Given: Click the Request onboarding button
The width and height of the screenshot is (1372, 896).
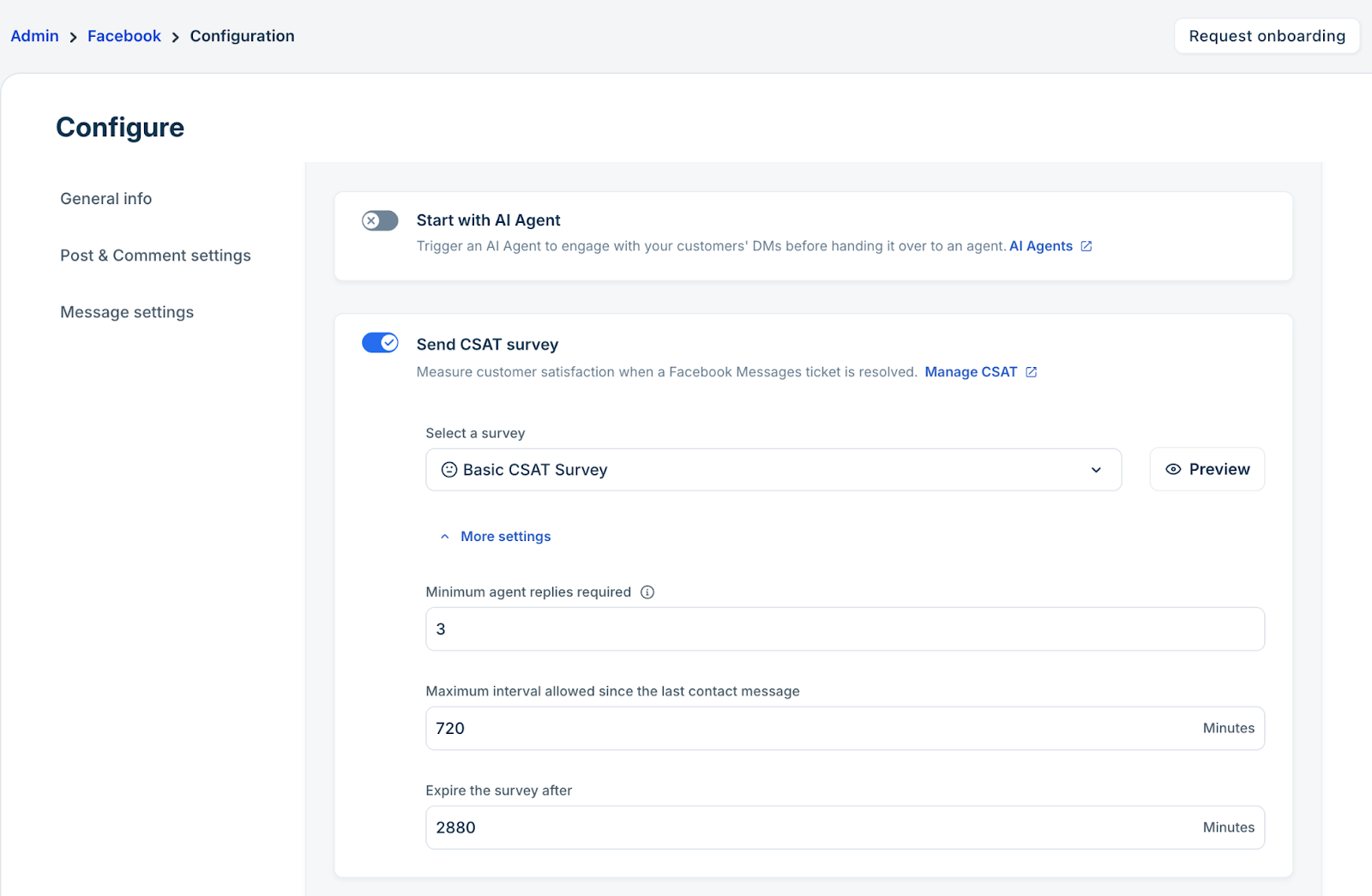Looking at the screenshot, I should tap(1267, 36).
